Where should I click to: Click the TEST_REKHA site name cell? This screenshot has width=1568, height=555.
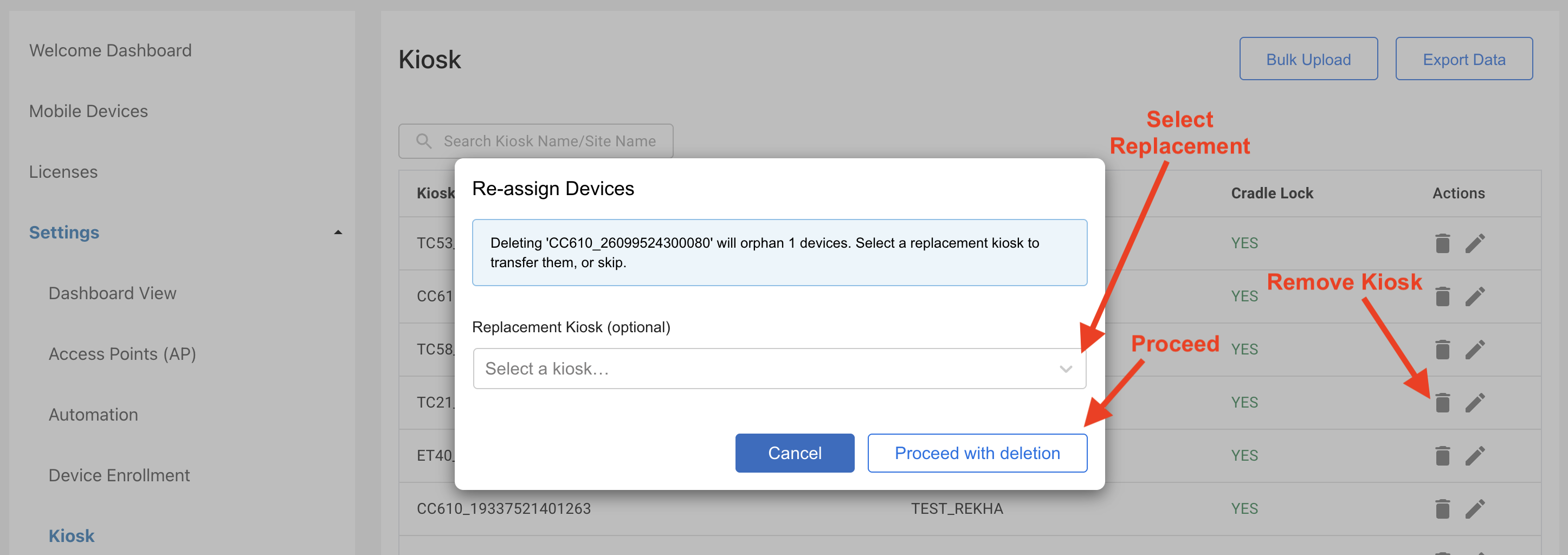[957, 509]
